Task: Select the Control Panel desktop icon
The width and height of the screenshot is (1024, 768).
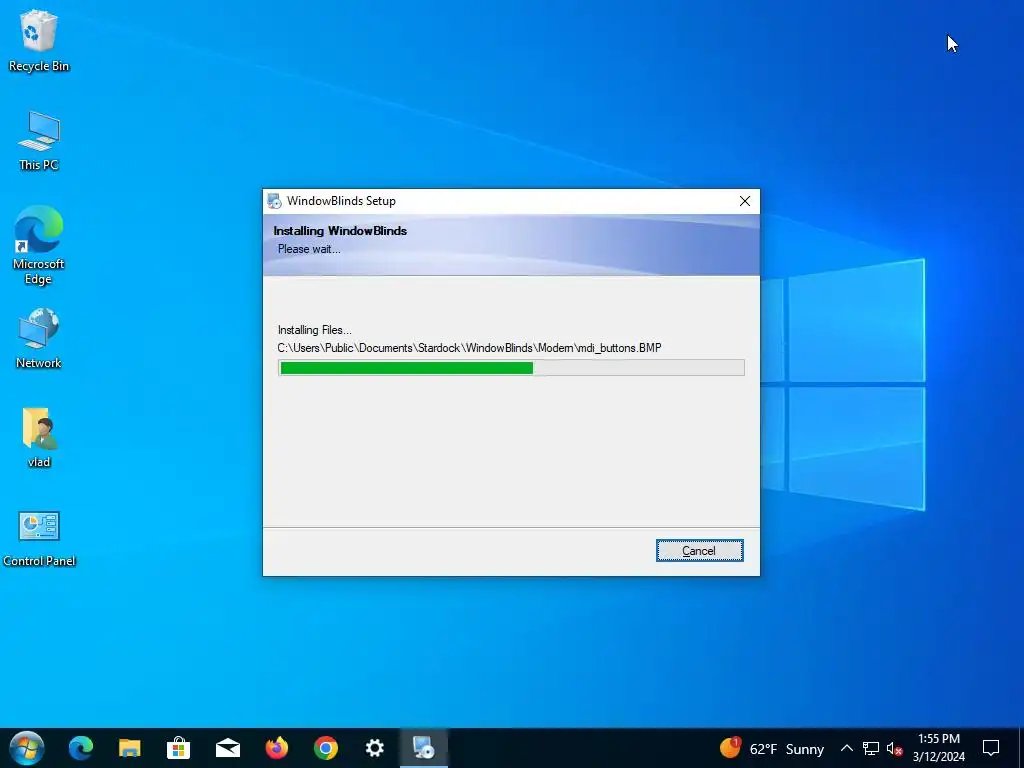Action: [39, 539]
